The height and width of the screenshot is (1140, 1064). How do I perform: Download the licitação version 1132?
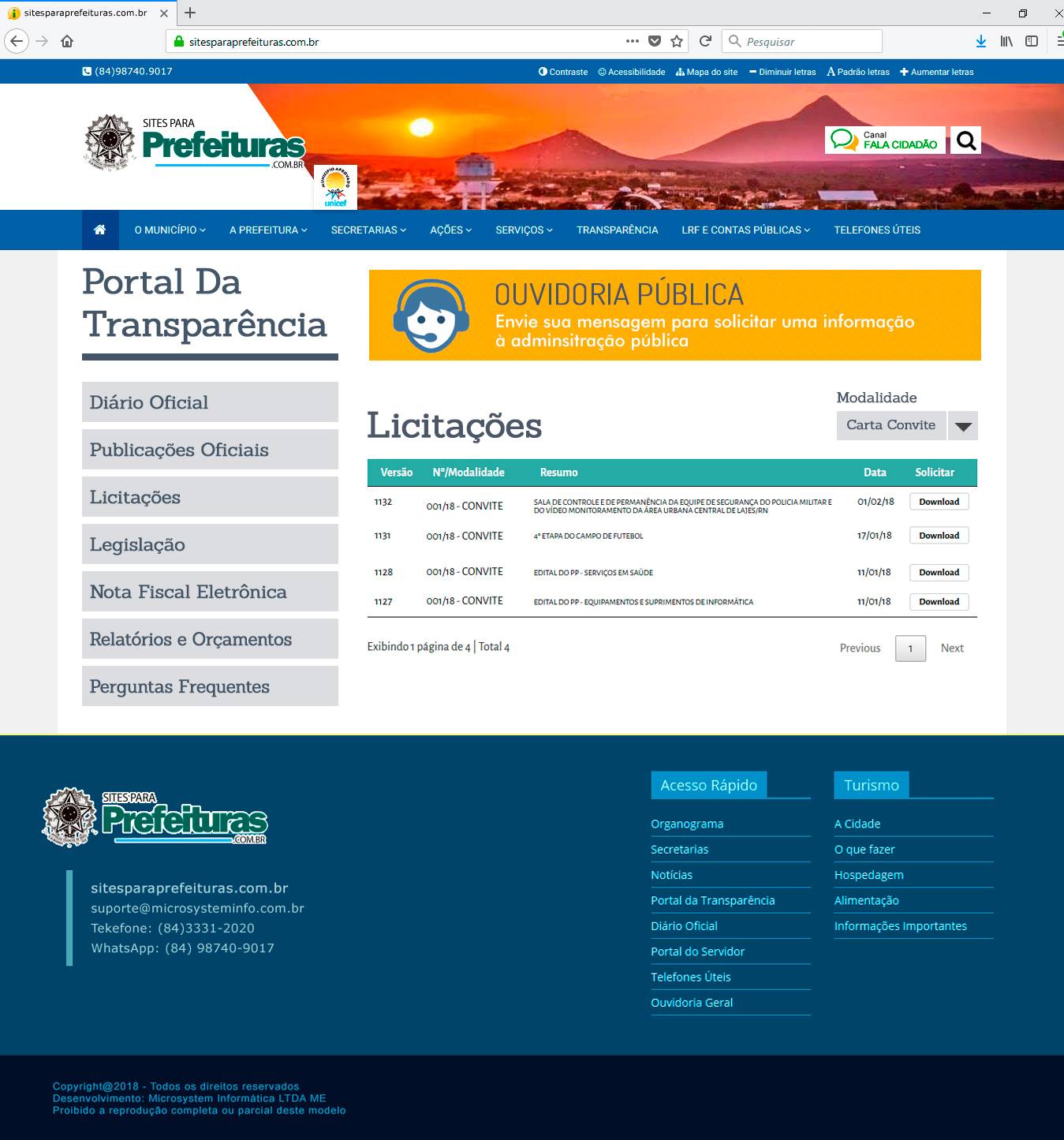(x=939, y=502)
